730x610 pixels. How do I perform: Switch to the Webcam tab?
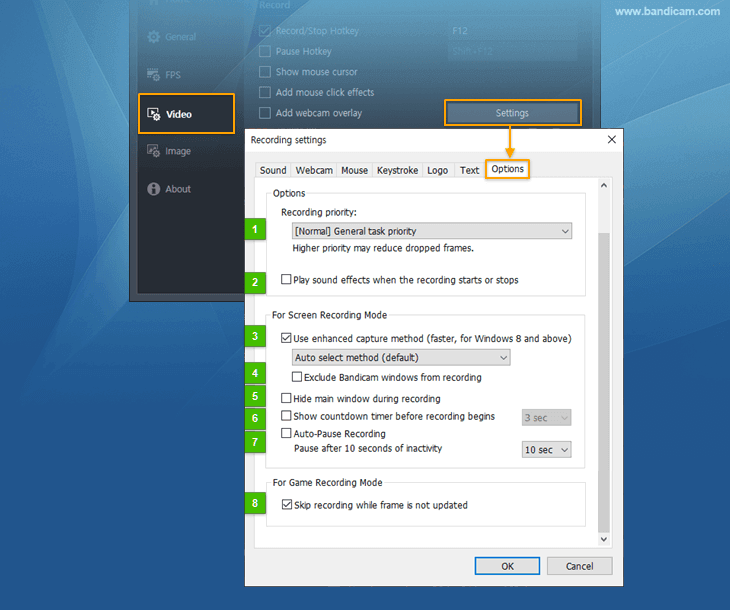pyautogui.click(x=314, y=170)
